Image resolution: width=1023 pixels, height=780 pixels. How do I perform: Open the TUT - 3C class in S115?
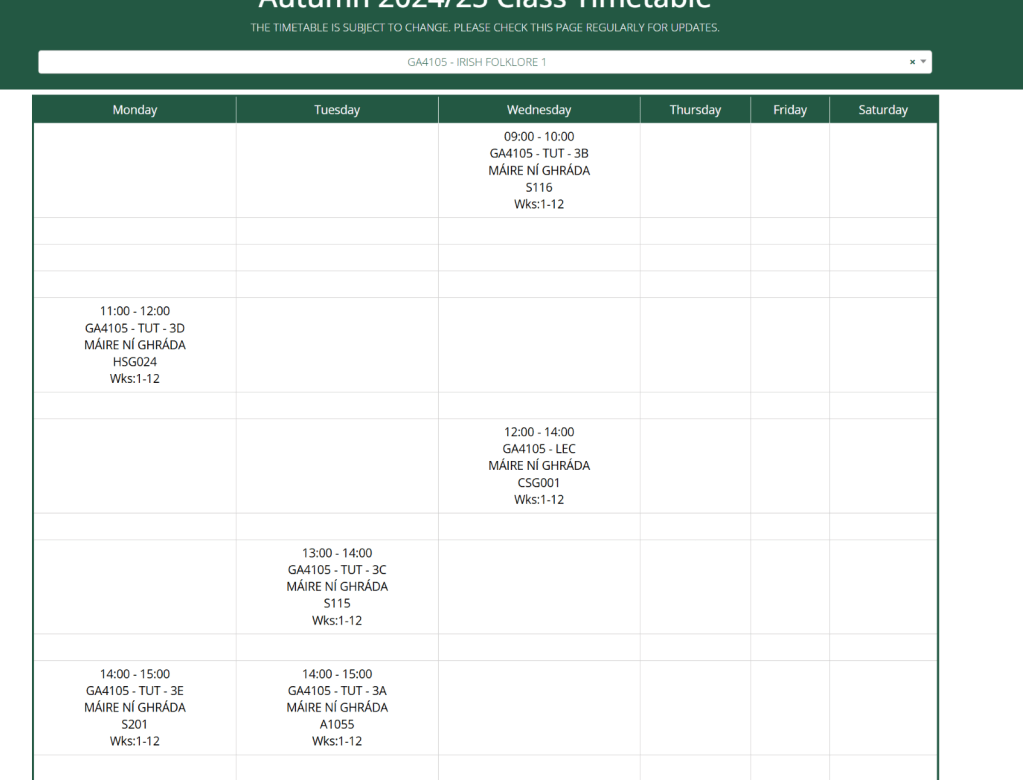click(337, 586)
